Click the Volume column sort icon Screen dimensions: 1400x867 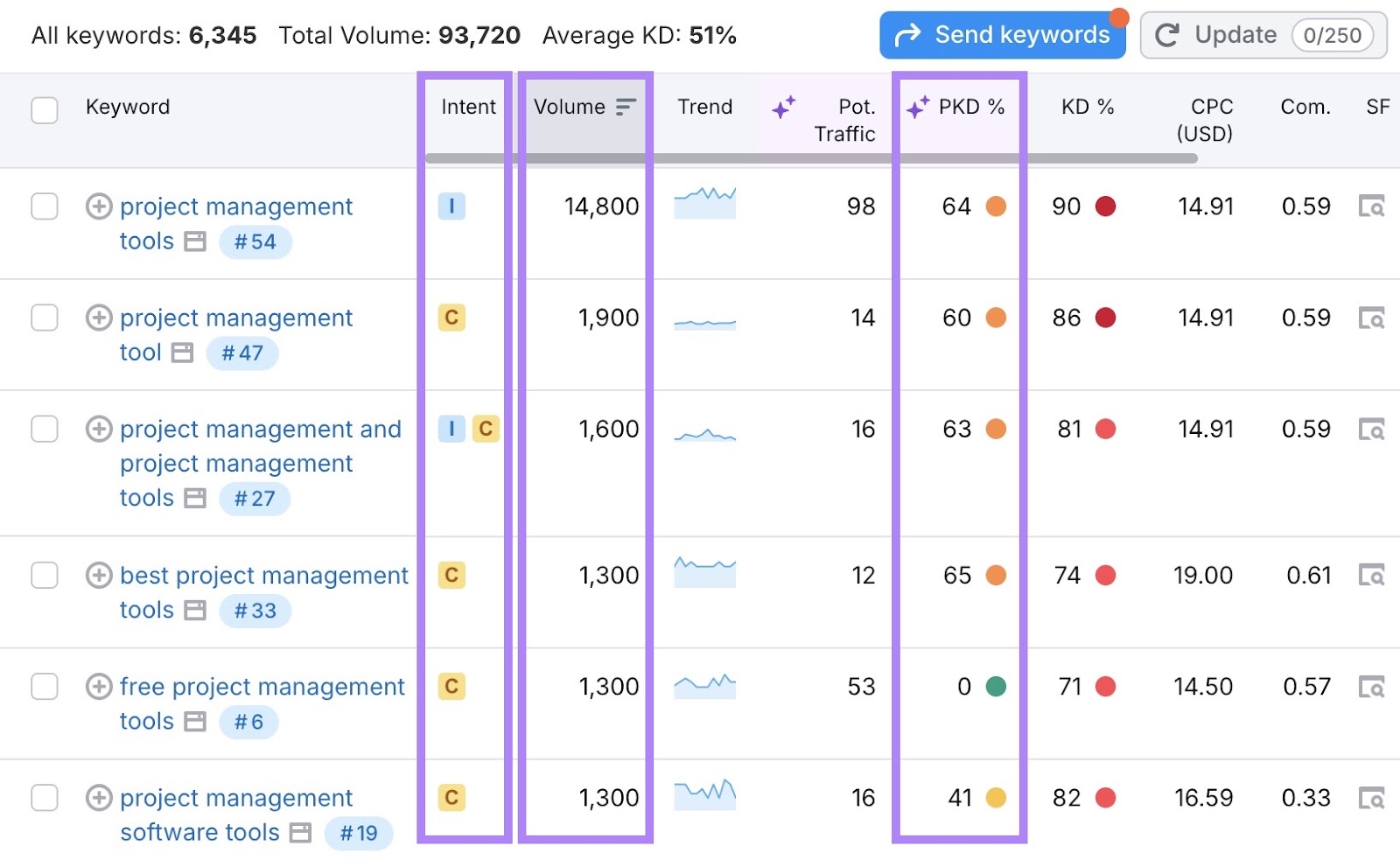click(x=625, y=107)
